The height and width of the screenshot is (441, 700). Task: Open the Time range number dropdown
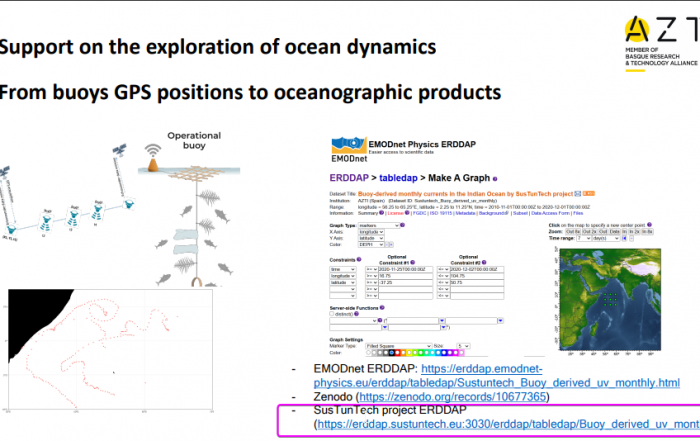point(584,238)
